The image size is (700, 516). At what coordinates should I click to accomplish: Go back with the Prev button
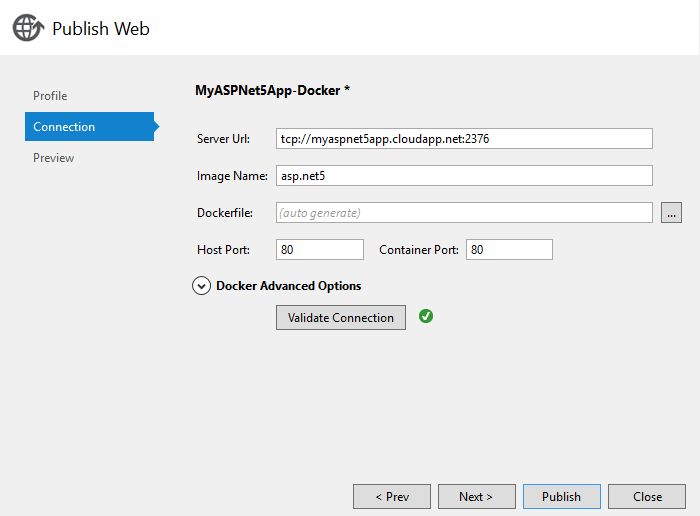[x=392, y=497]
